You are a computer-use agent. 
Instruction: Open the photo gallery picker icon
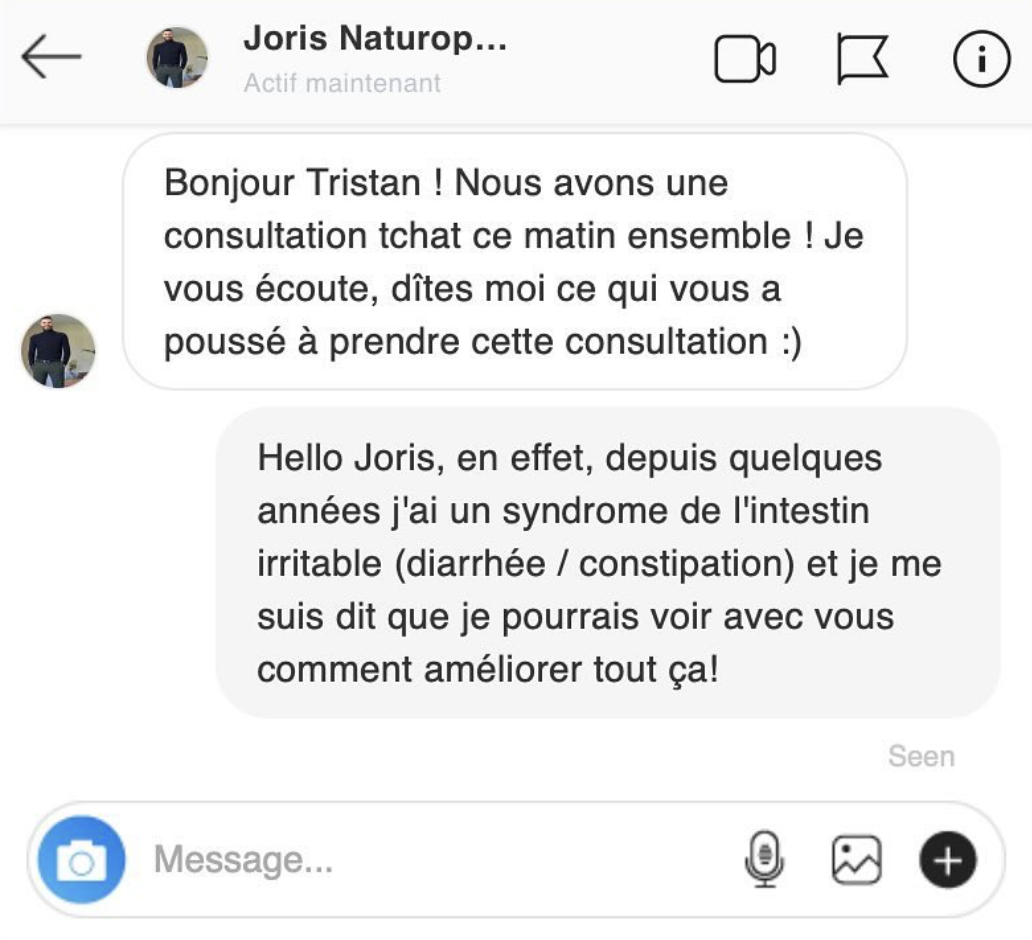tap(856, 860)
